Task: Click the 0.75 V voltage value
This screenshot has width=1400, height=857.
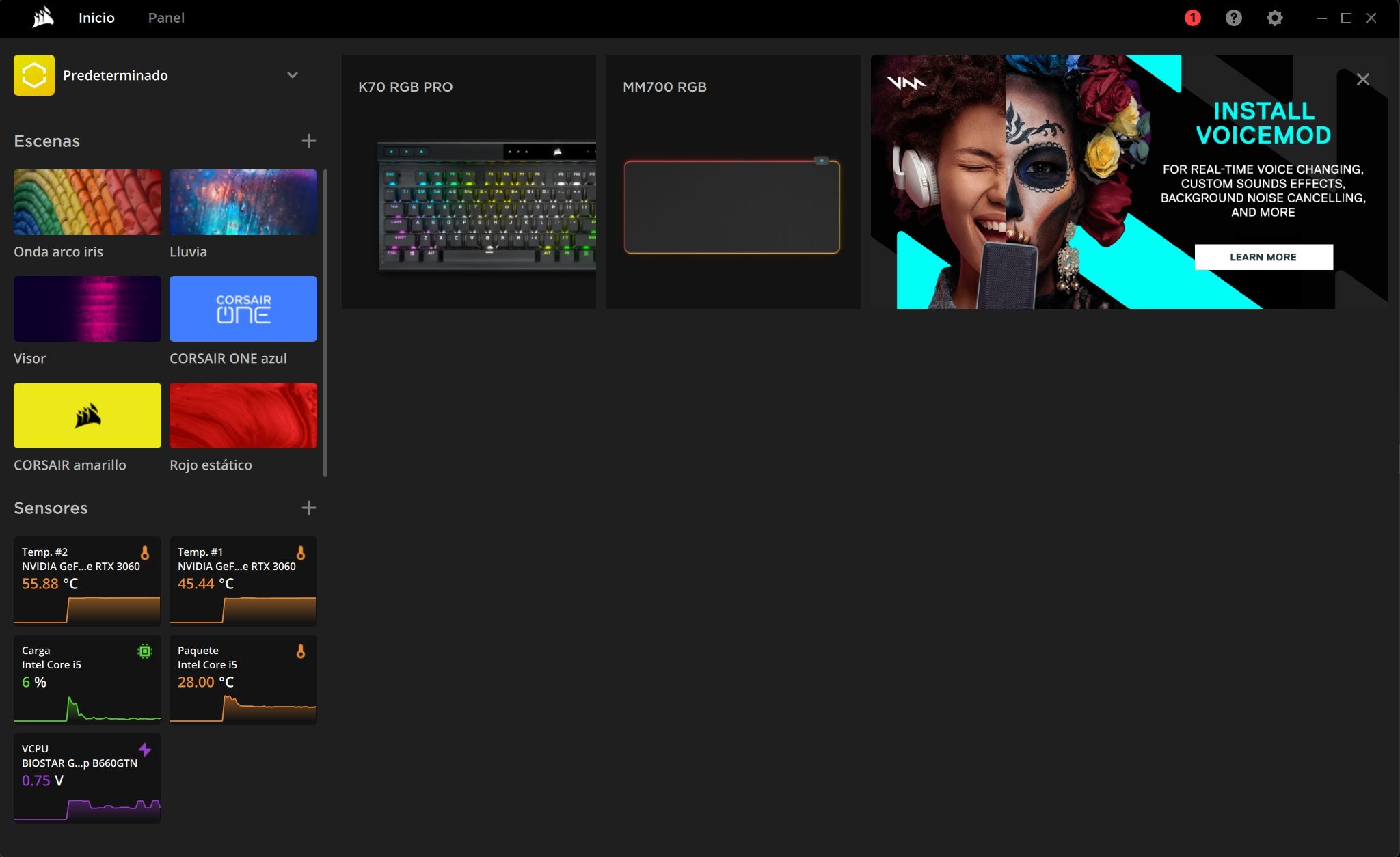Action: pyautogui.click(x=42, y=780)
